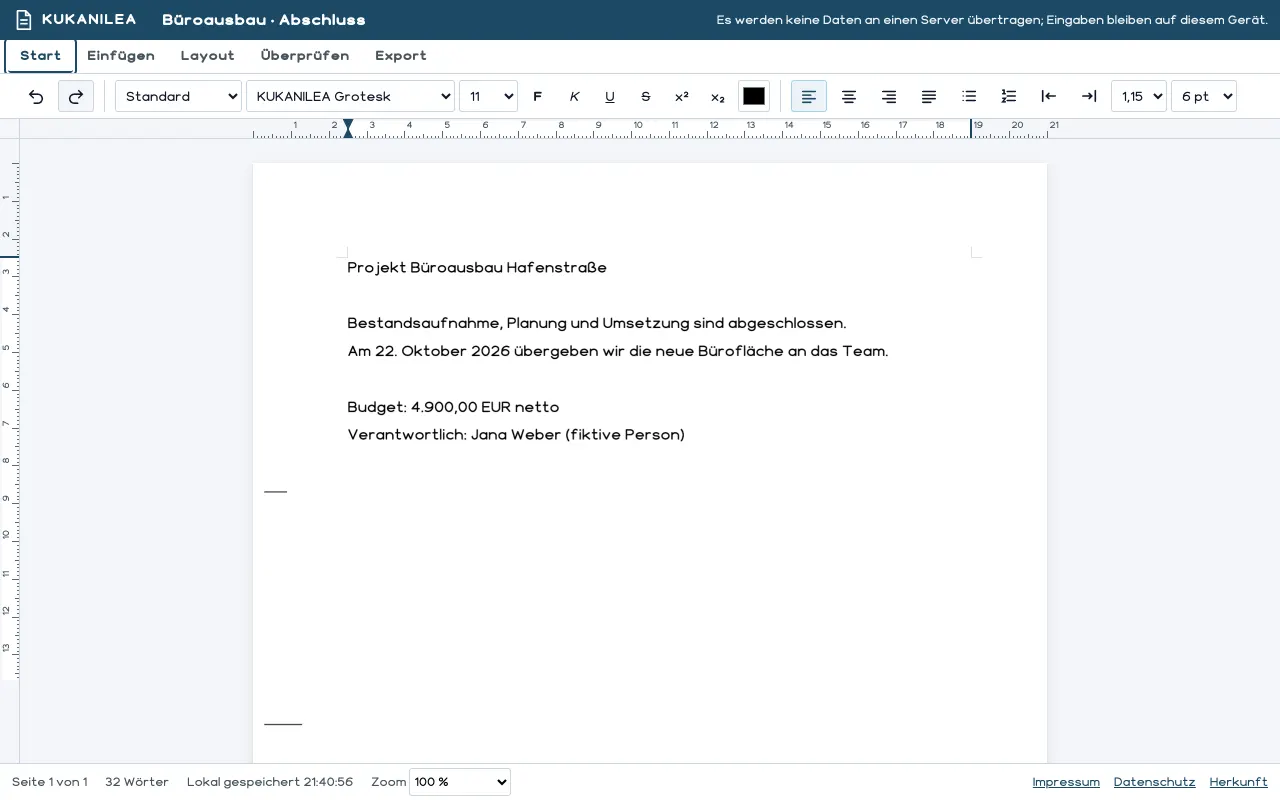This screenshot has width=1280, height=800.
Task: Click the 32 Wörter word count
Action: point(137,782)
